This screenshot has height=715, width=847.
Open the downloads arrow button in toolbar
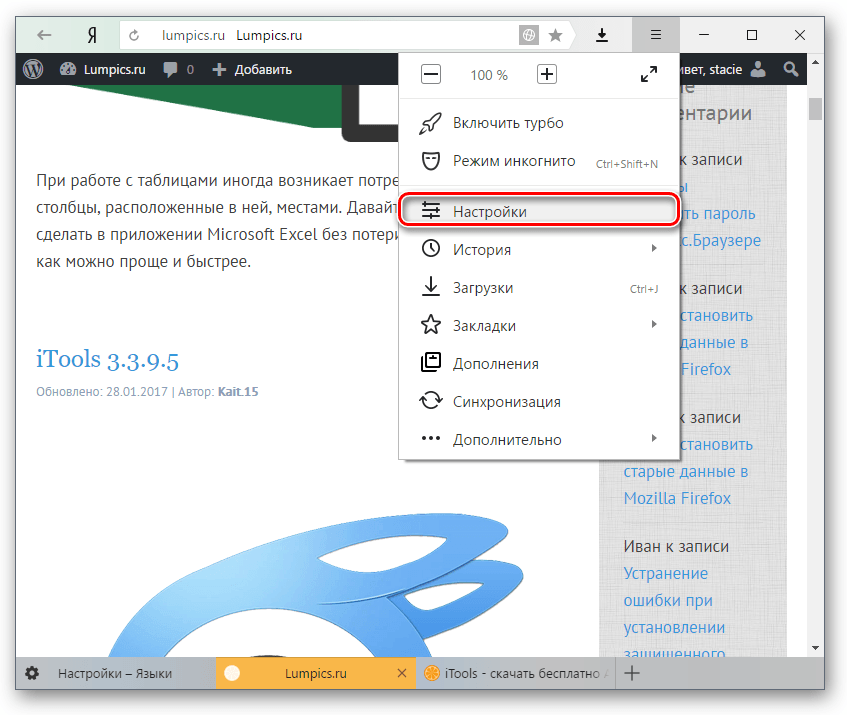pyautogui.click(x=602, y=35)
